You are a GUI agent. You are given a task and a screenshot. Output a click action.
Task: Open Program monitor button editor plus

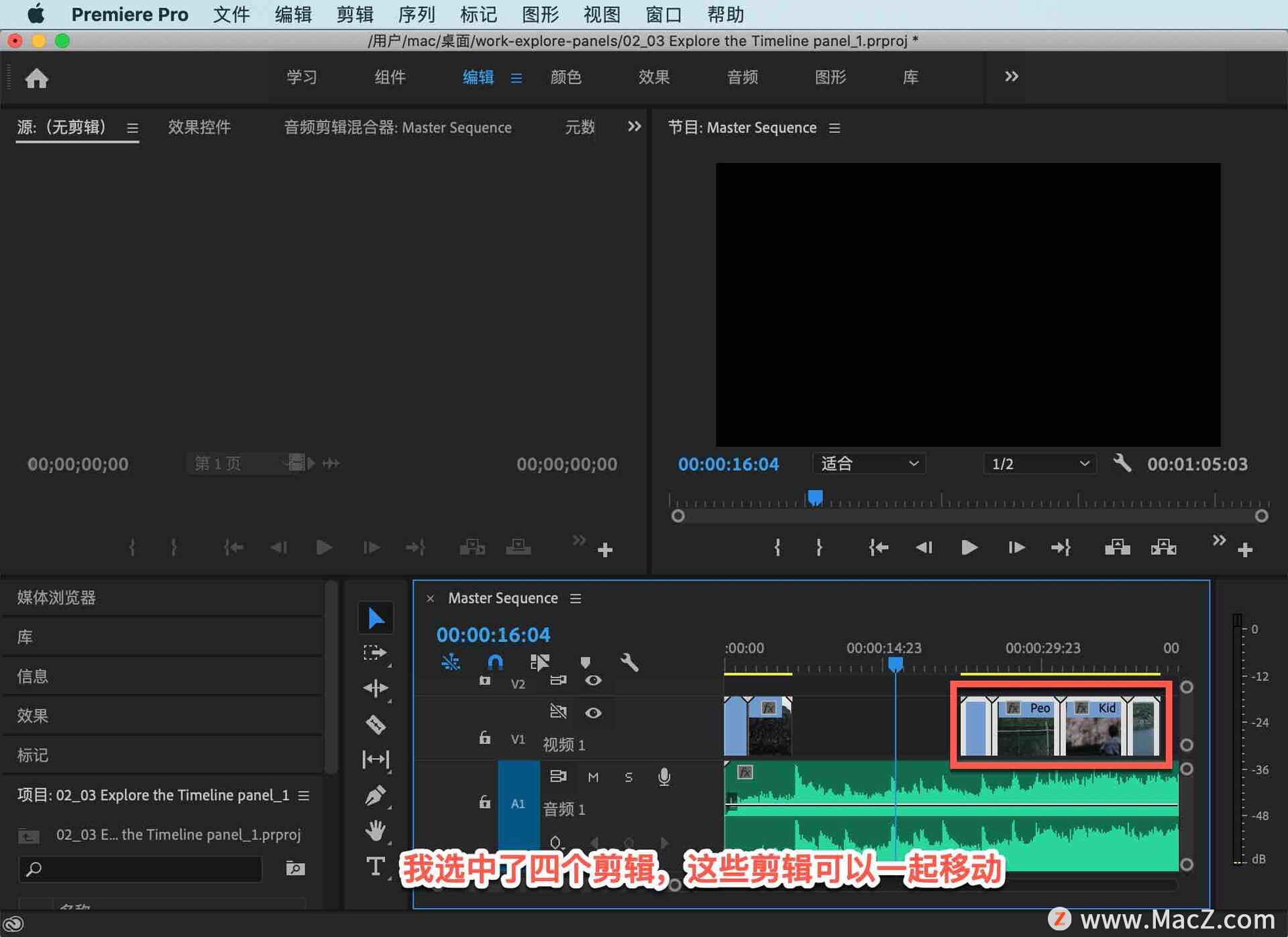pos(1245,550)
